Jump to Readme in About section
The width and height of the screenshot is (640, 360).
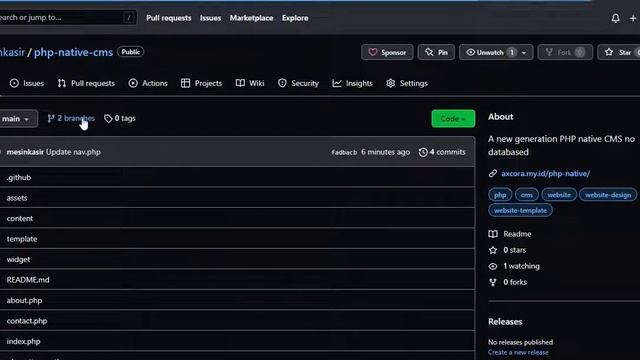[x=517, y=234]
